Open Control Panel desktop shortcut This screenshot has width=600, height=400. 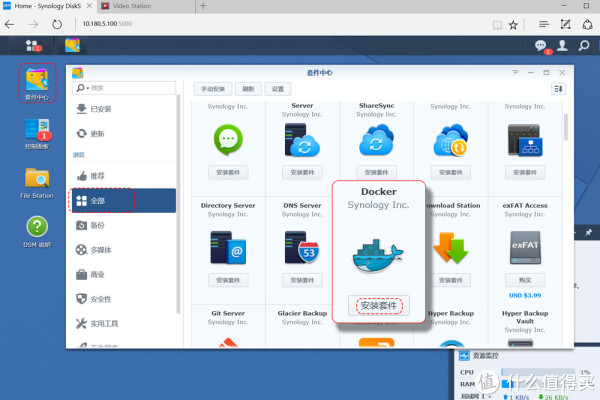point(37,134)
